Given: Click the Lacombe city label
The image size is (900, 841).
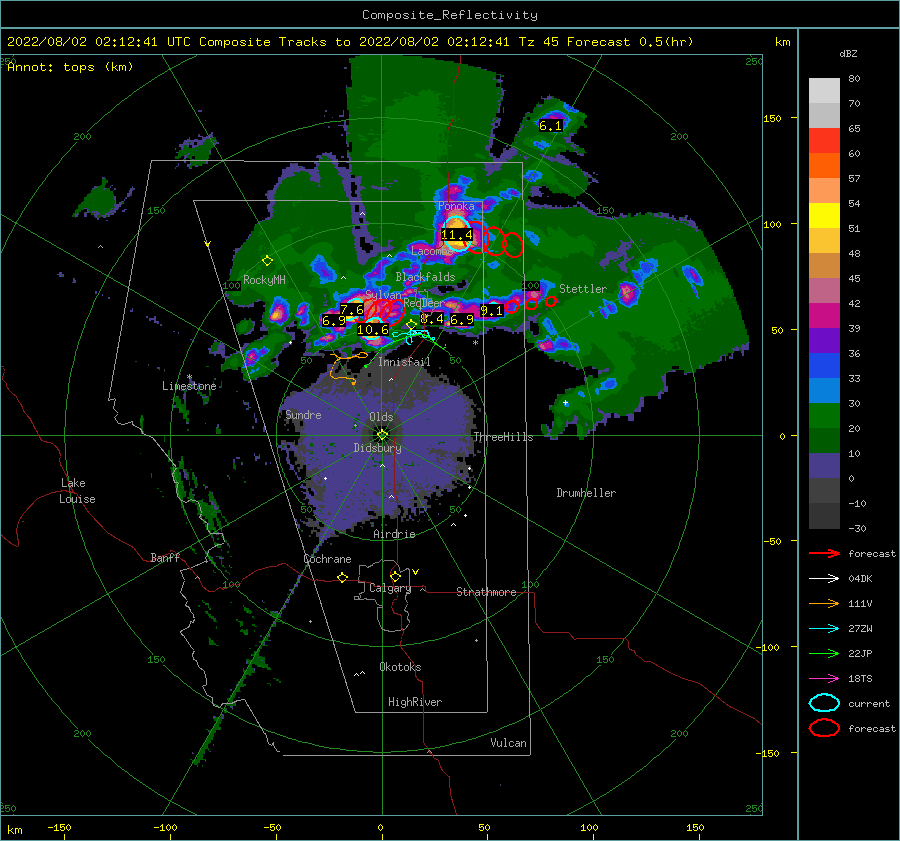Looking at the screenshot, I should (432, 251).
